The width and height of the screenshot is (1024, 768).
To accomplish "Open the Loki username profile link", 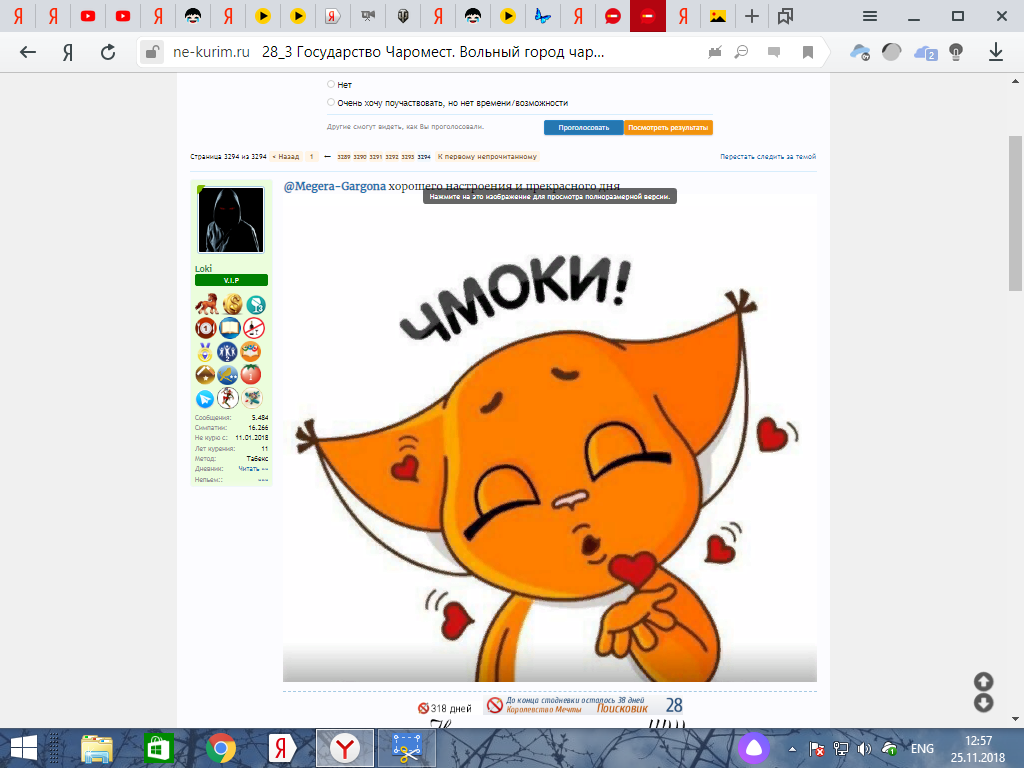I will pos(203,268).
